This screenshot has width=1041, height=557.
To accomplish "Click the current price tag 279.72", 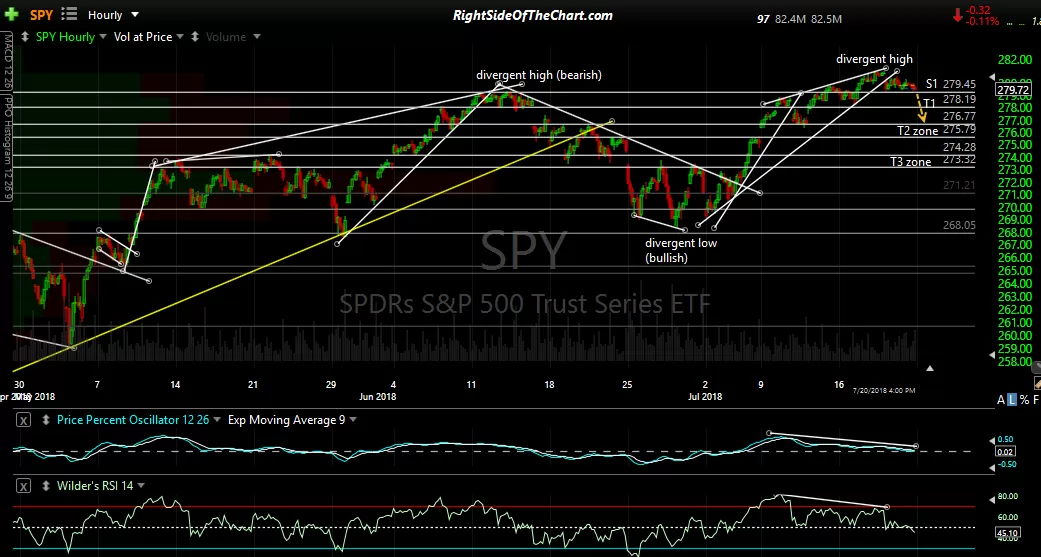I will (x=1013, y=90).
